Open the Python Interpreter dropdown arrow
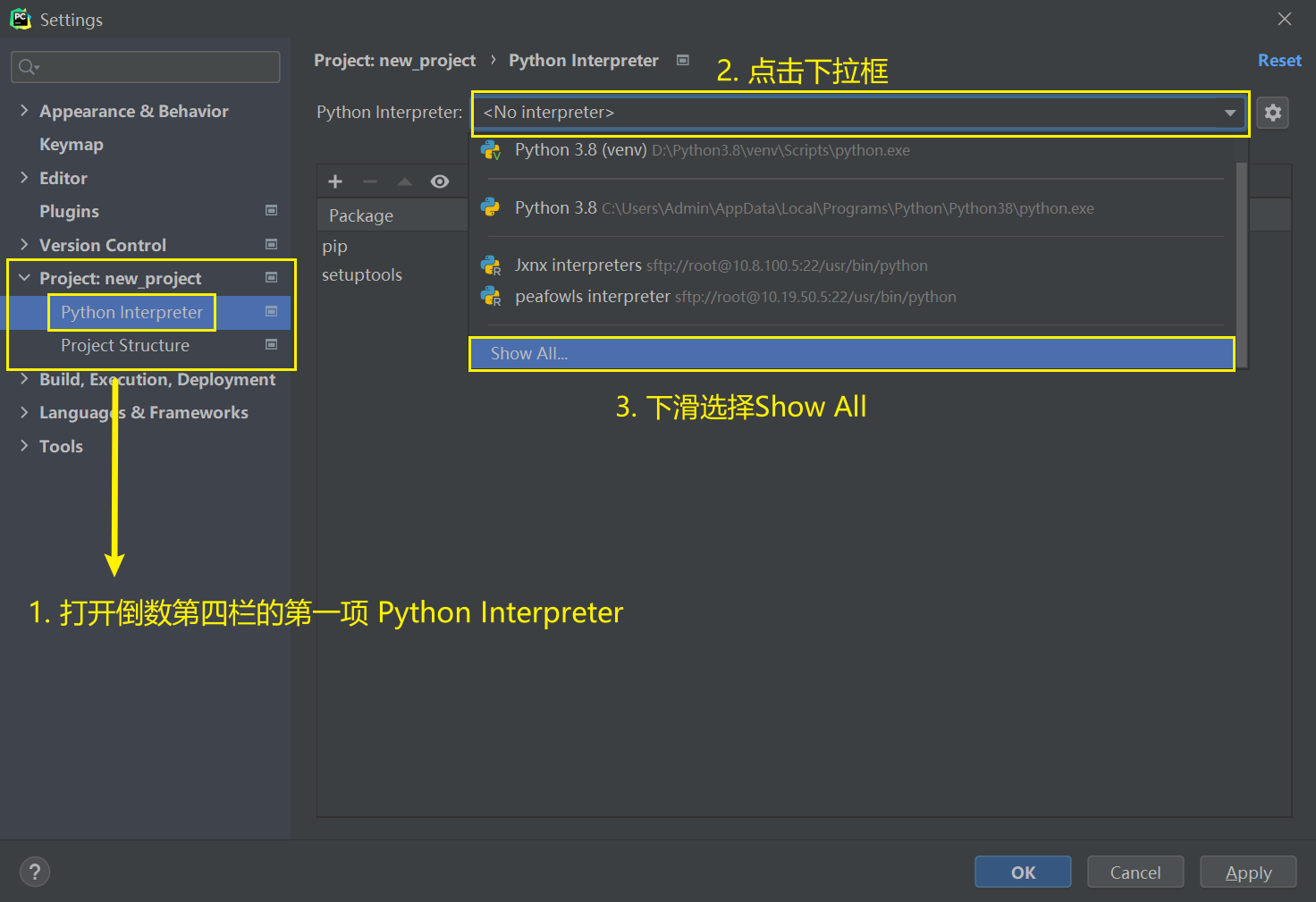The image size is (1316, 902). [1229, 113]
